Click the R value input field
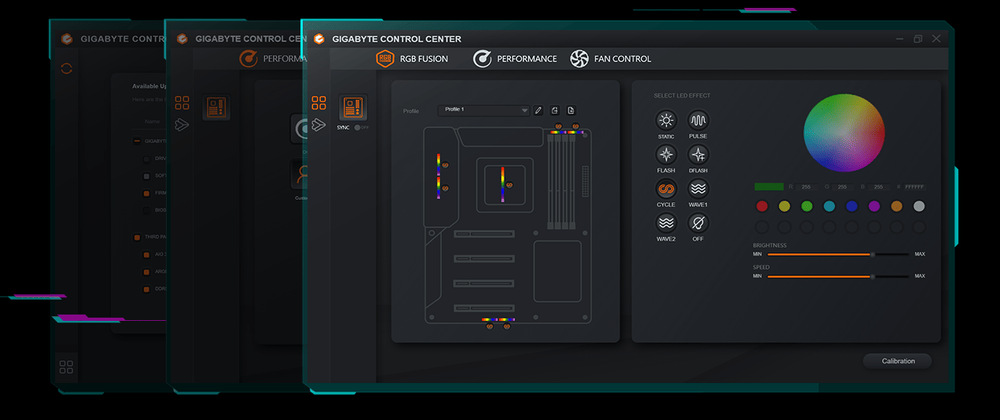The width and height of the screenshot is (1000, 420). (x=807, y=187)
